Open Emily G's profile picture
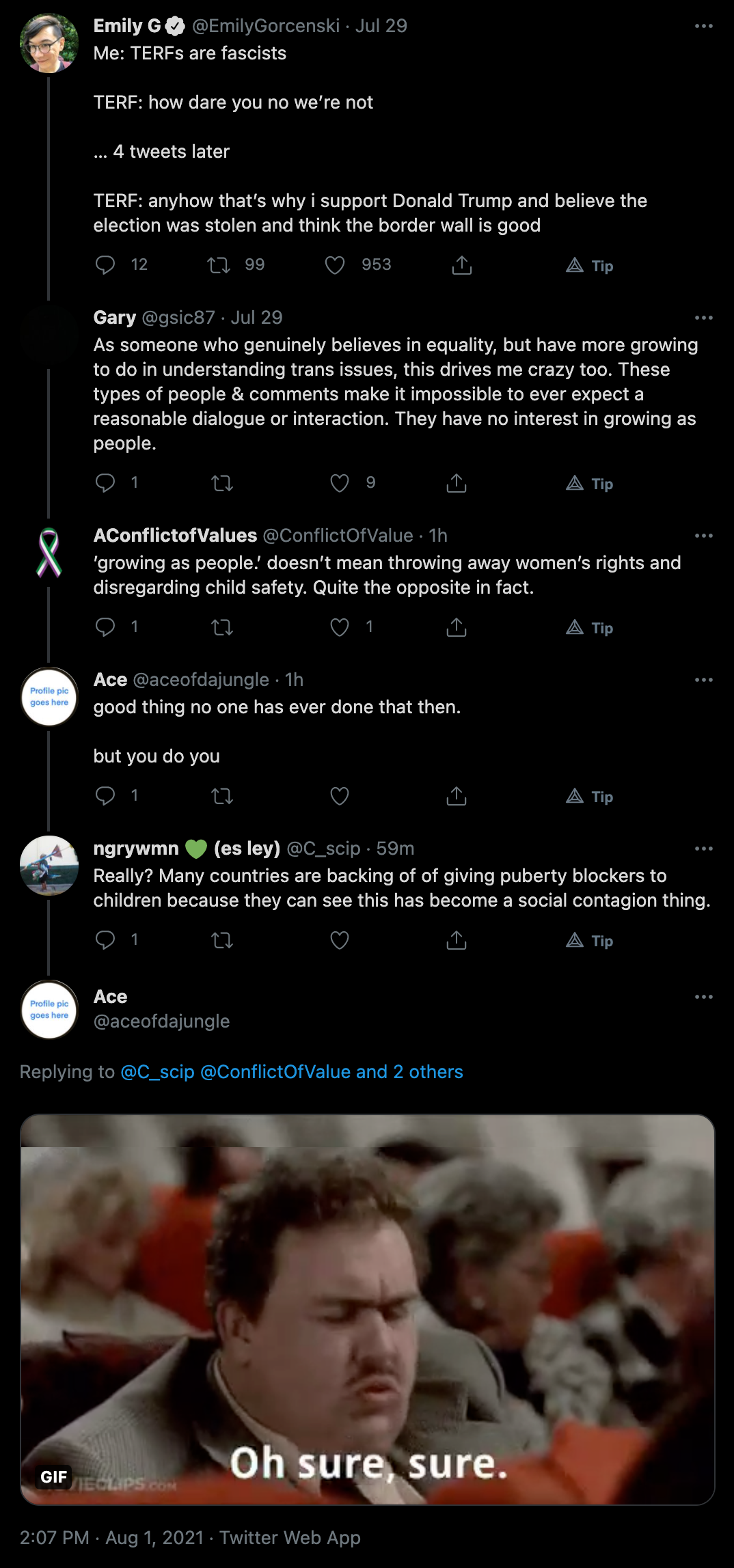This screenshot has width=734, height=1568. 49,43
